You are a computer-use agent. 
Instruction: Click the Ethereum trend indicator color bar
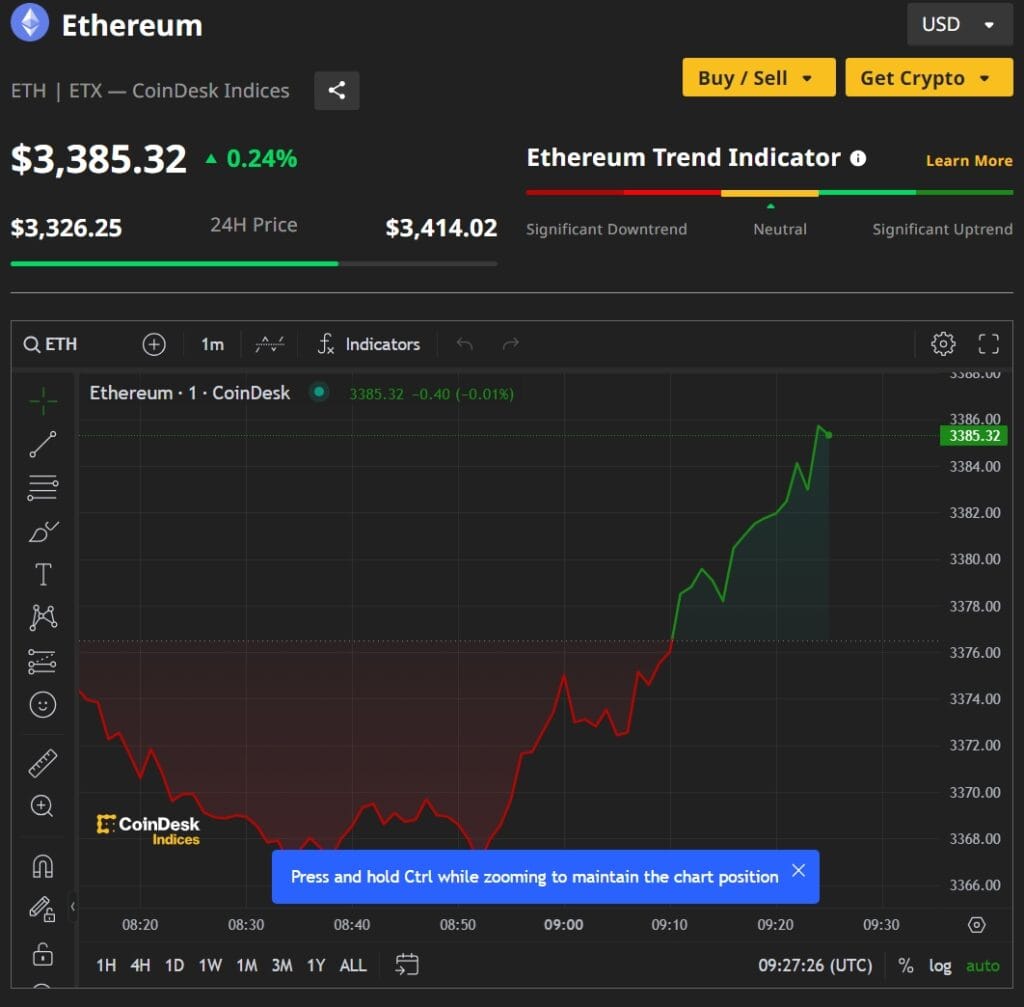click(x=769, y=193)
